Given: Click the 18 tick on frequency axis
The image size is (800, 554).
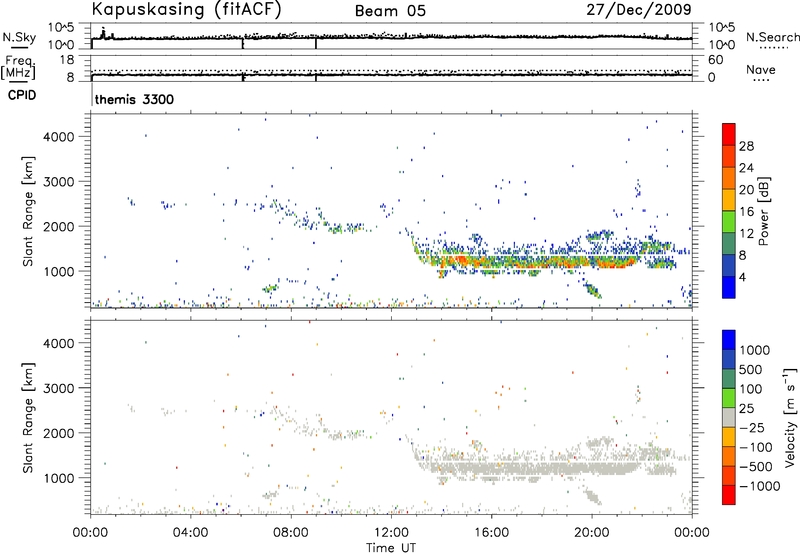Looking at the screenshot, I should point(66,60).
